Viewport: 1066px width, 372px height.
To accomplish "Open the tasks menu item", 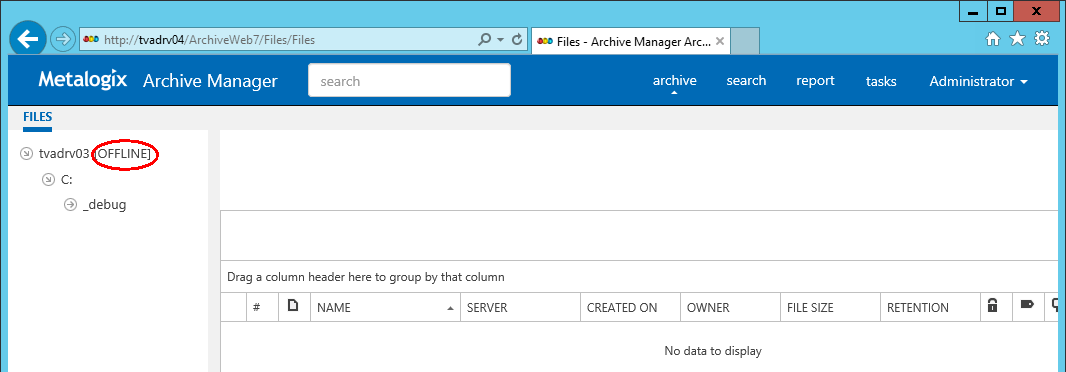I will pos(881,81).
